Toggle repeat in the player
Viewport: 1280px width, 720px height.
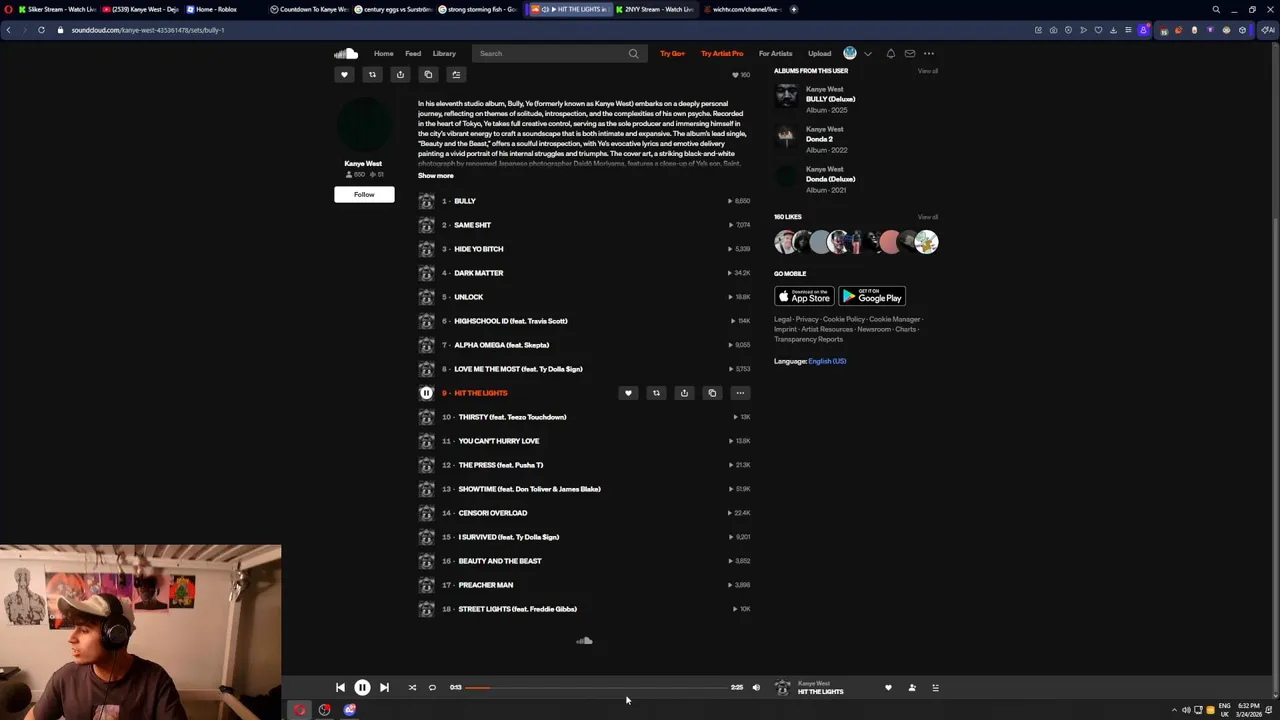[432, 688]
